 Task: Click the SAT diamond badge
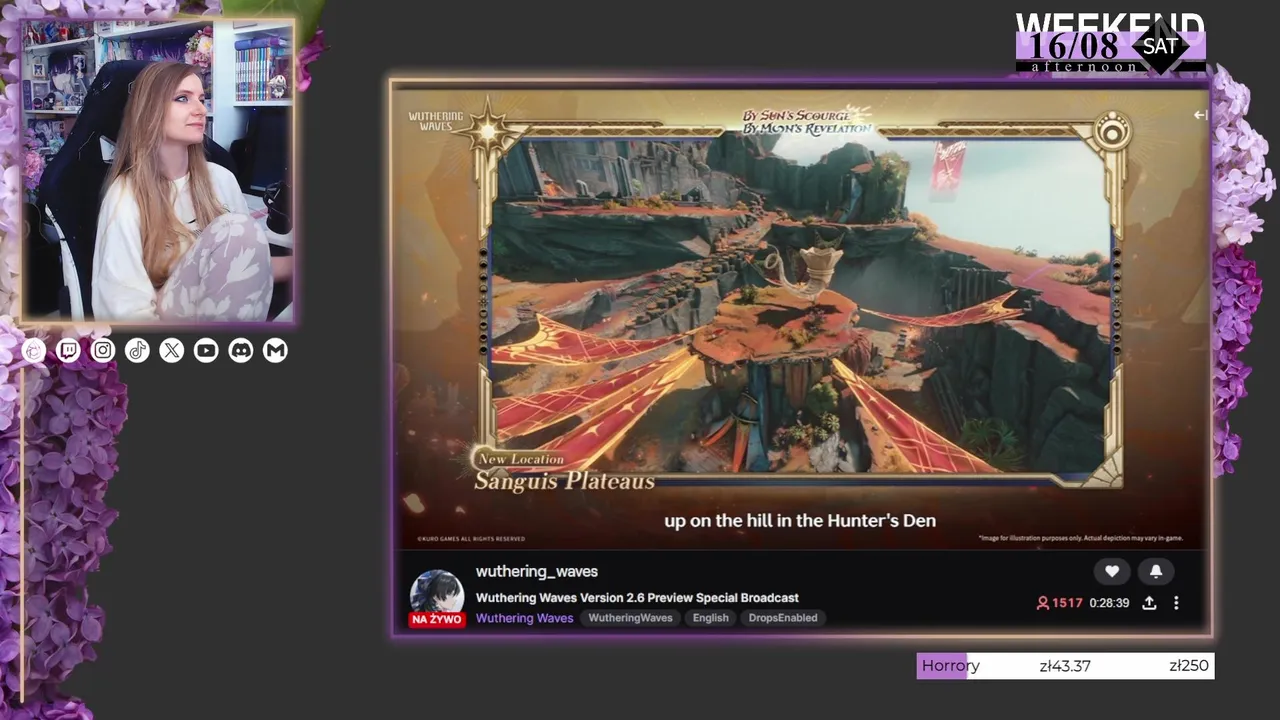click(x=1160, y=46)
